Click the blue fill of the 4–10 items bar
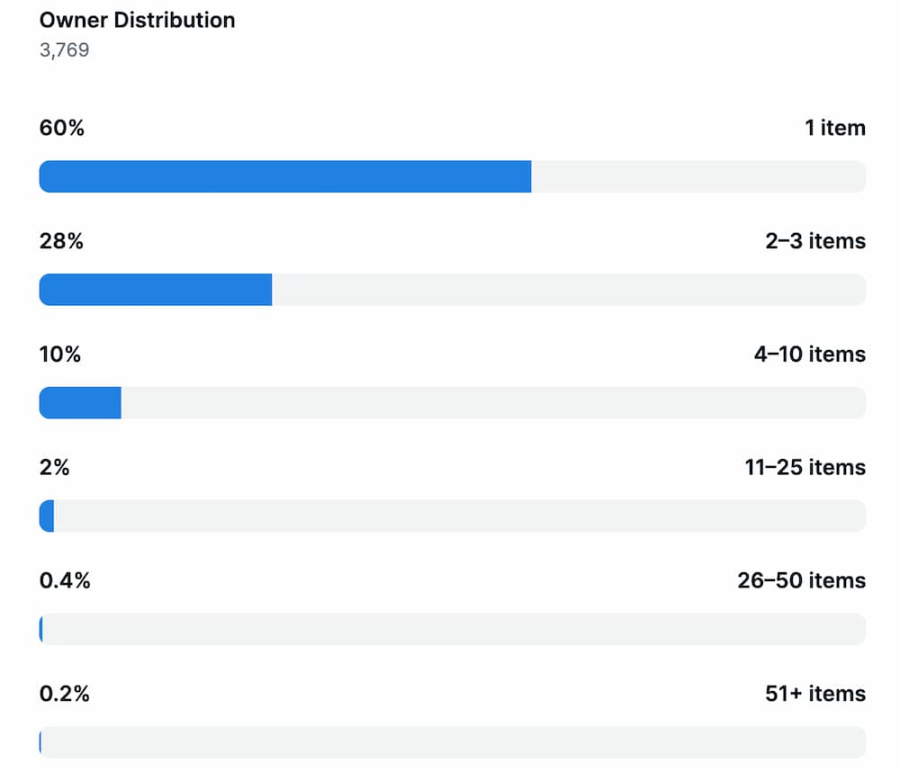This screenshot has width=900, height=772. tap(80, 403)
